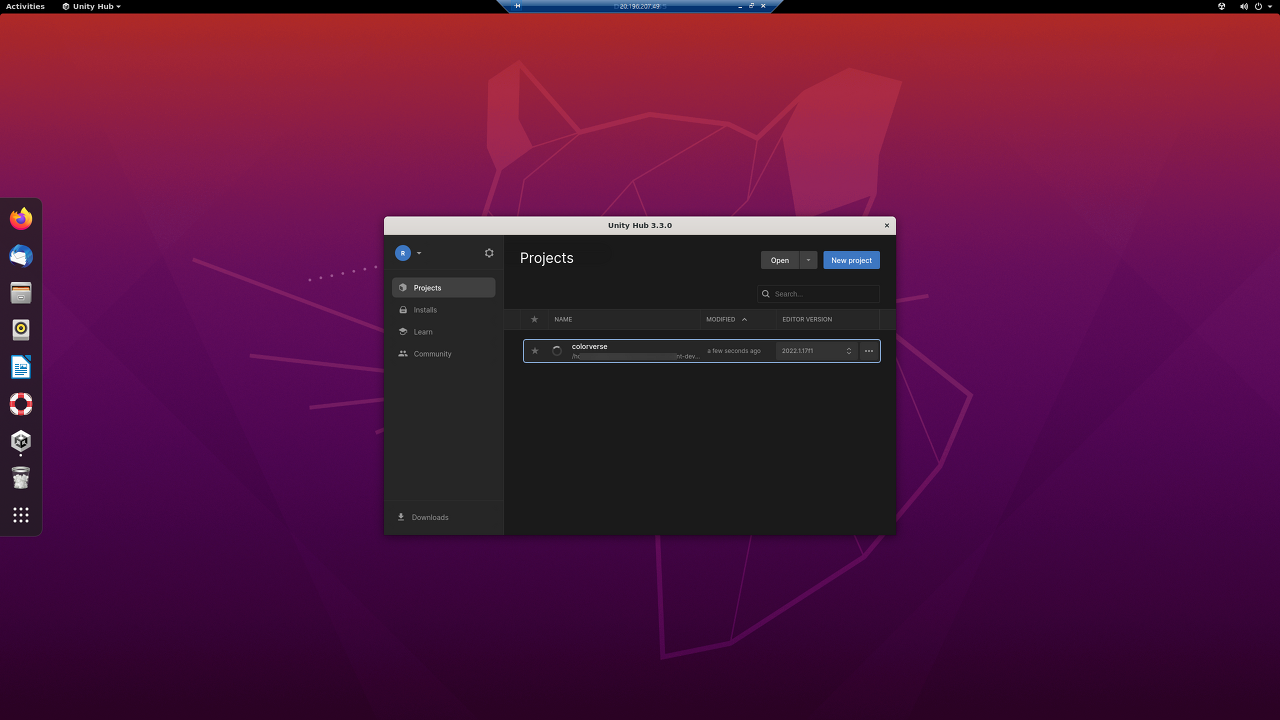Viewport: 1280px width, 720px height.
Task: Focus the project Search field
Action: click(x=818, y=294)
